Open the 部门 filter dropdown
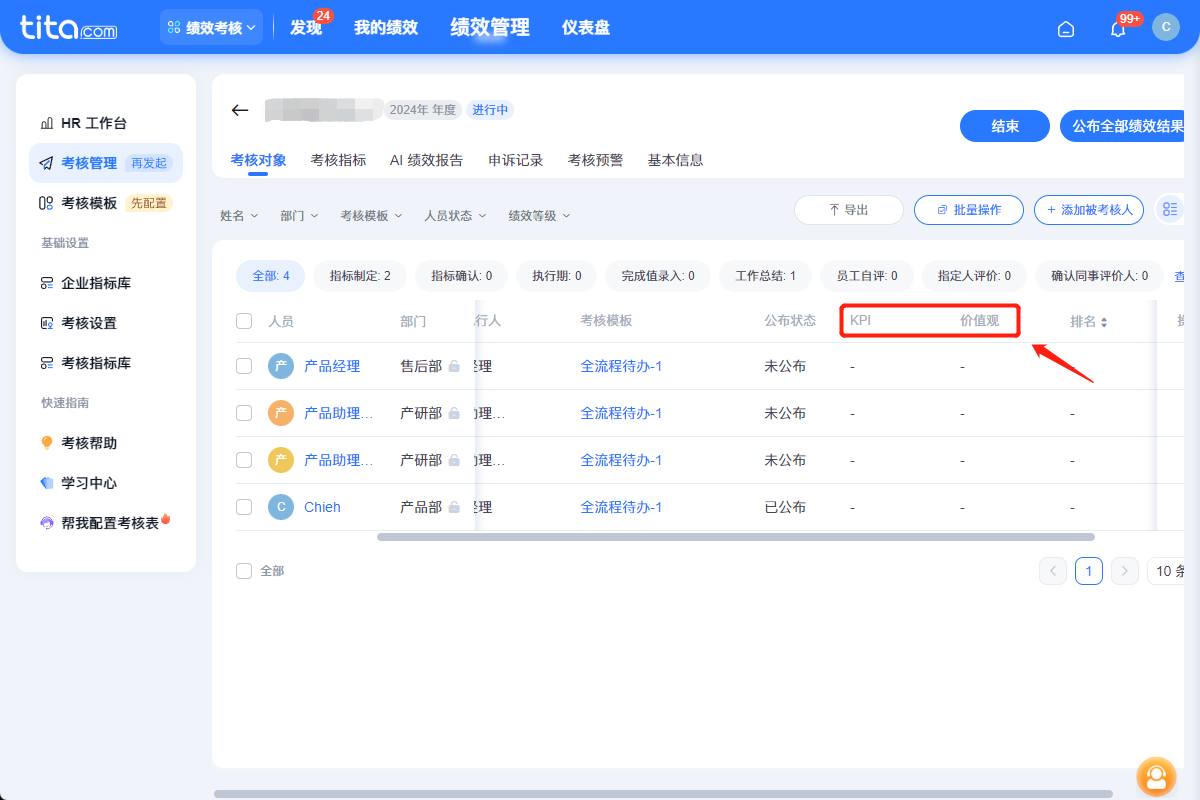The image size is (1200, 800). pyautogui.click(x=298, y=215)
